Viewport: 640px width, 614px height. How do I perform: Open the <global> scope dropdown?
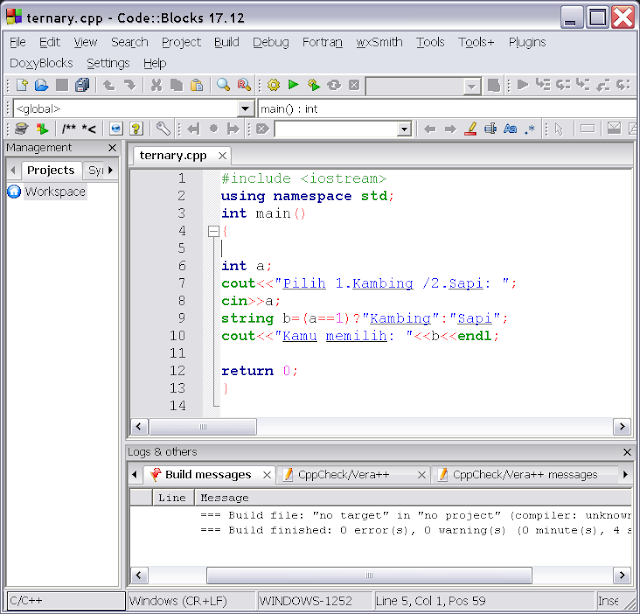pos(245,109)
